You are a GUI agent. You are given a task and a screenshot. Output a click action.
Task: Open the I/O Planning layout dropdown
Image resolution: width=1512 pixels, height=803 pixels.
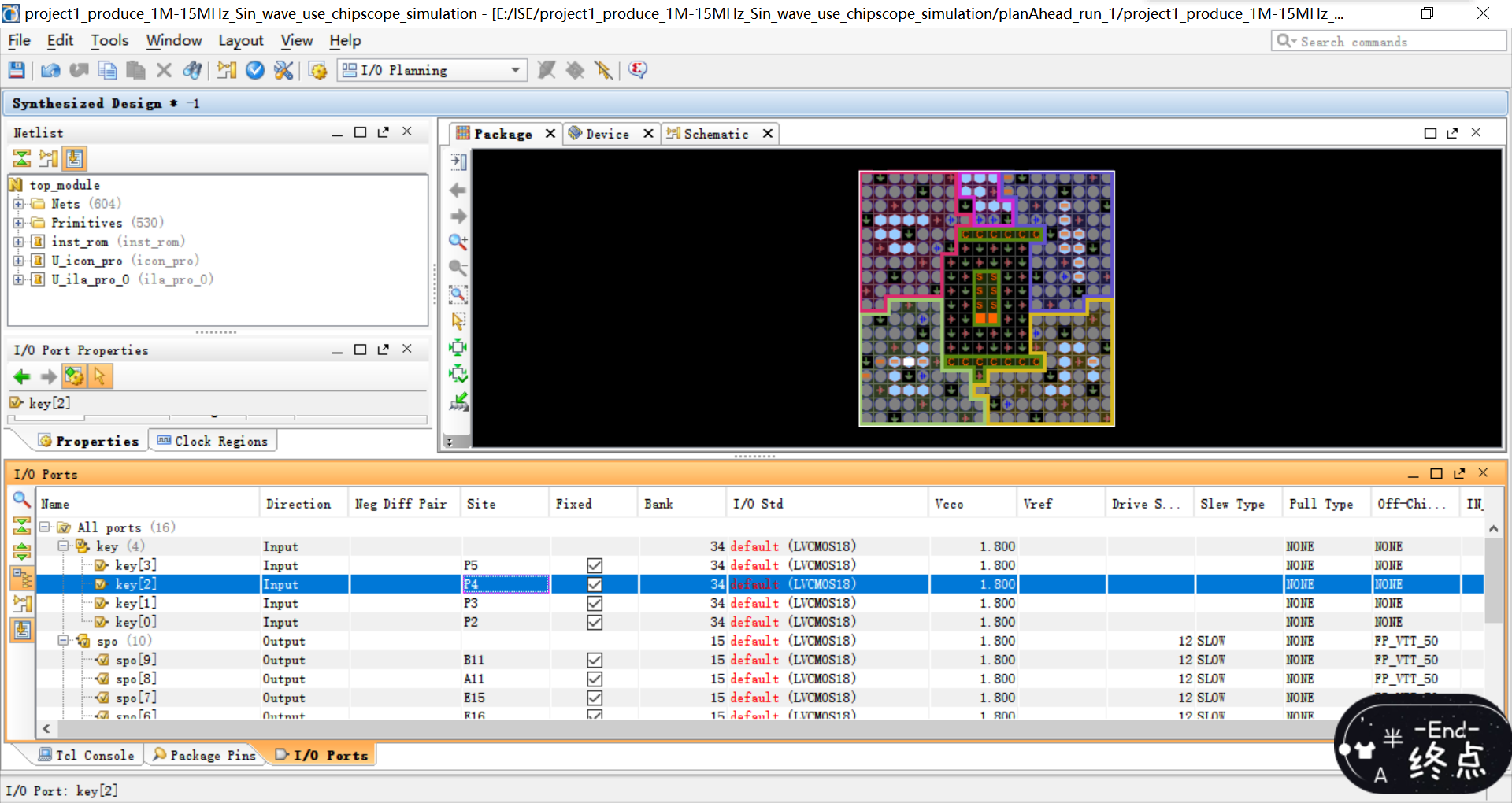coord(515,69)
